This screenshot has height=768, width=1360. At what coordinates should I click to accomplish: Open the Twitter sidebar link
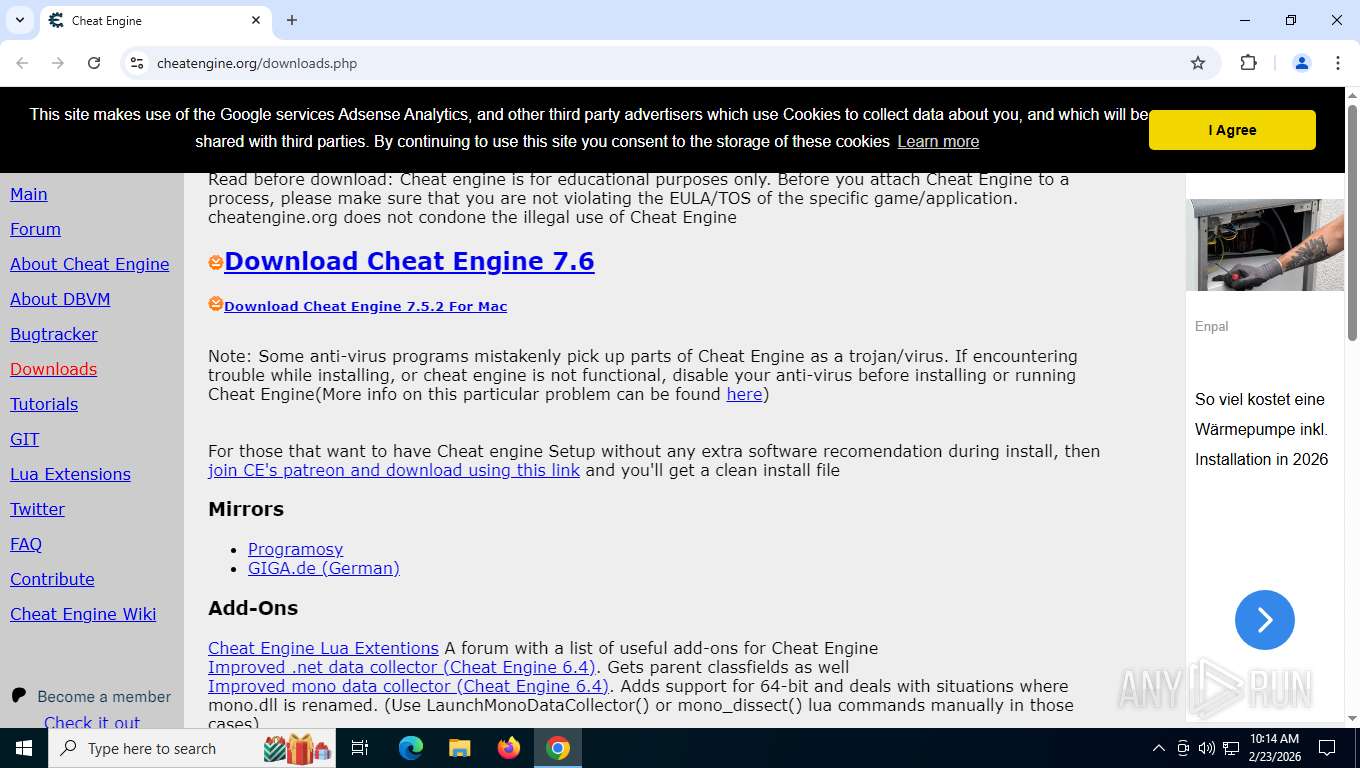[x=37, y=509]
